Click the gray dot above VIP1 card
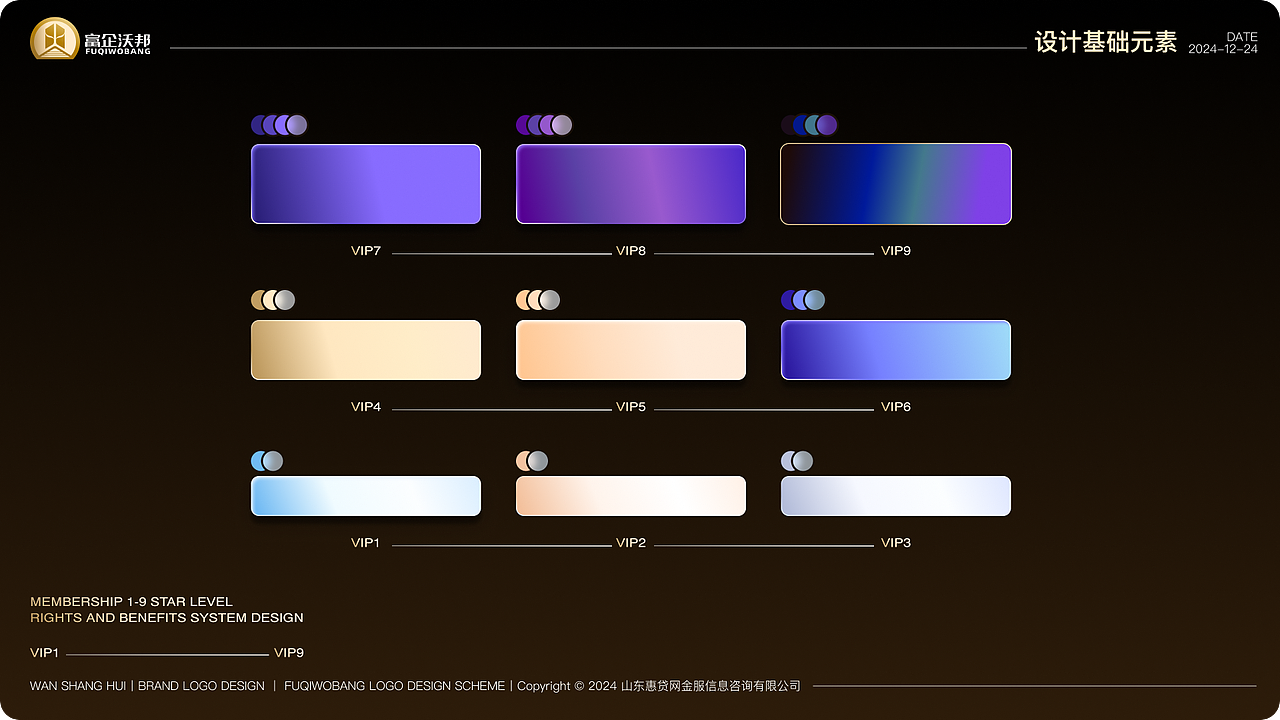This screenshot has height=720, width=1280. 273,461
